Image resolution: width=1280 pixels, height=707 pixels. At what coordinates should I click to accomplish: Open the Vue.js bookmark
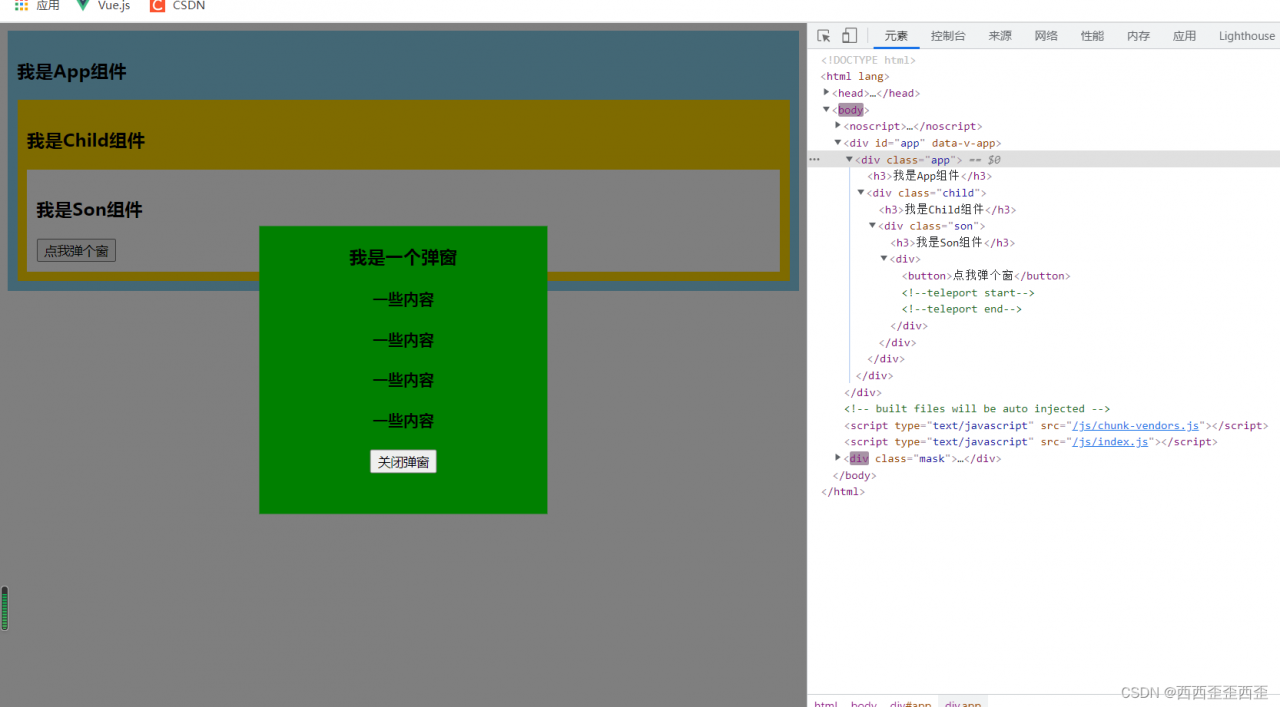click(104, 6)
